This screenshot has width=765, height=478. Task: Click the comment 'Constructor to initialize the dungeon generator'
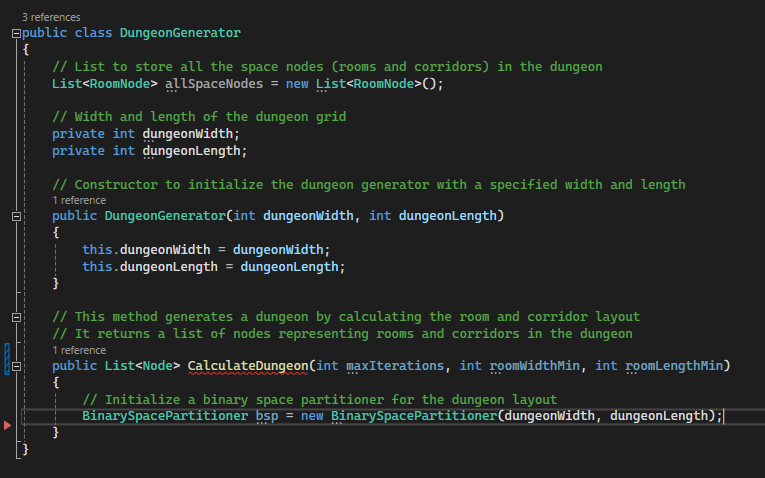point(368,185)
